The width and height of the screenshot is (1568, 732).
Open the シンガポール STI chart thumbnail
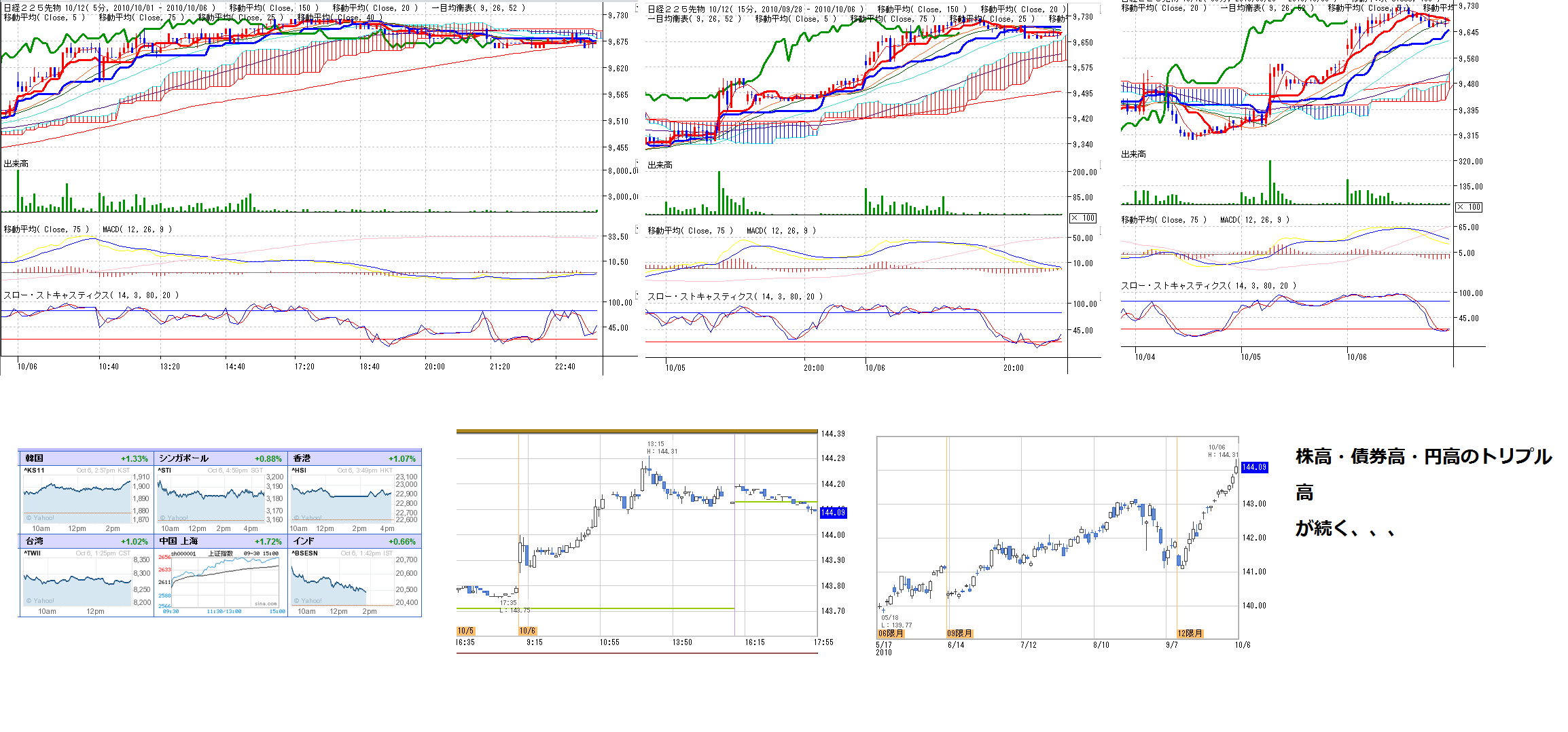click(x=211, y=499)
